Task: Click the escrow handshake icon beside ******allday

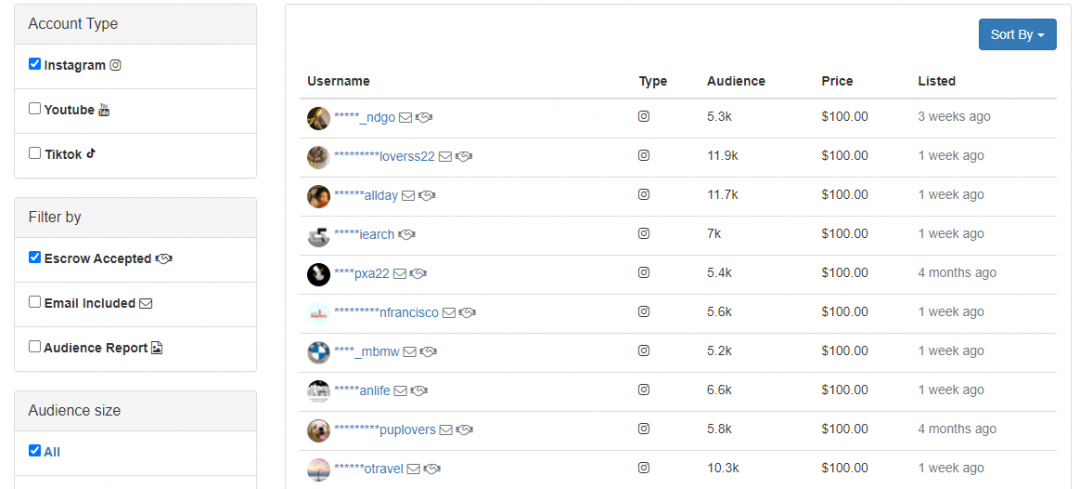Action: [427, 195]
